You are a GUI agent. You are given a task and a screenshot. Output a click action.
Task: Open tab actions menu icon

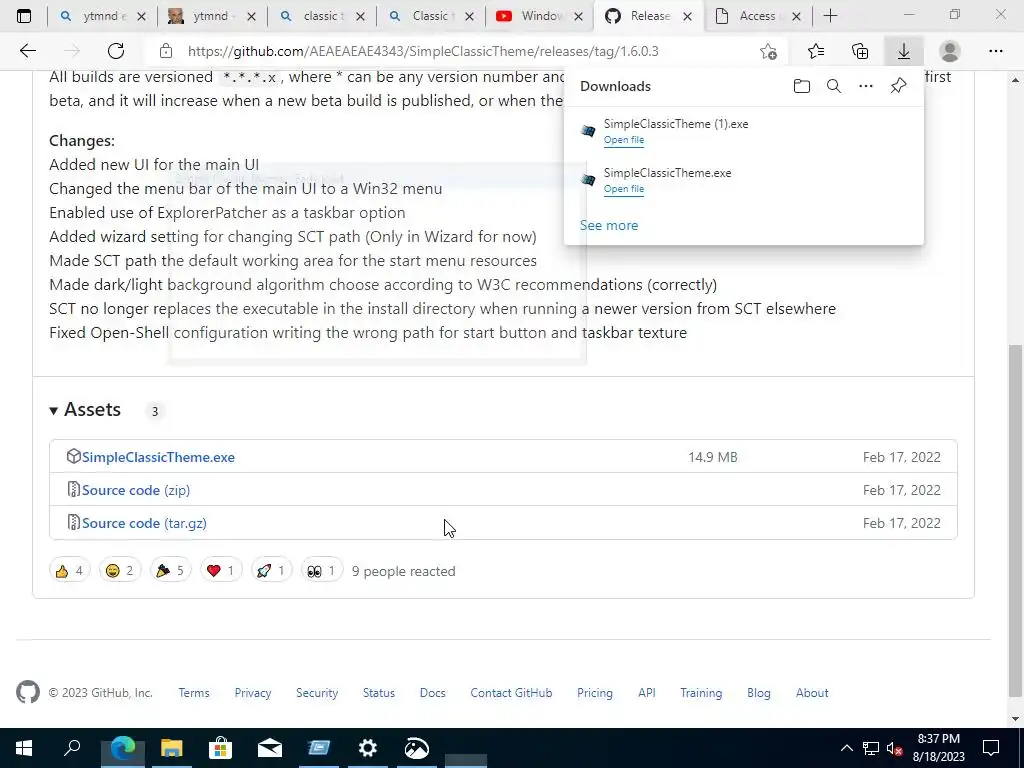coord(24,16)
